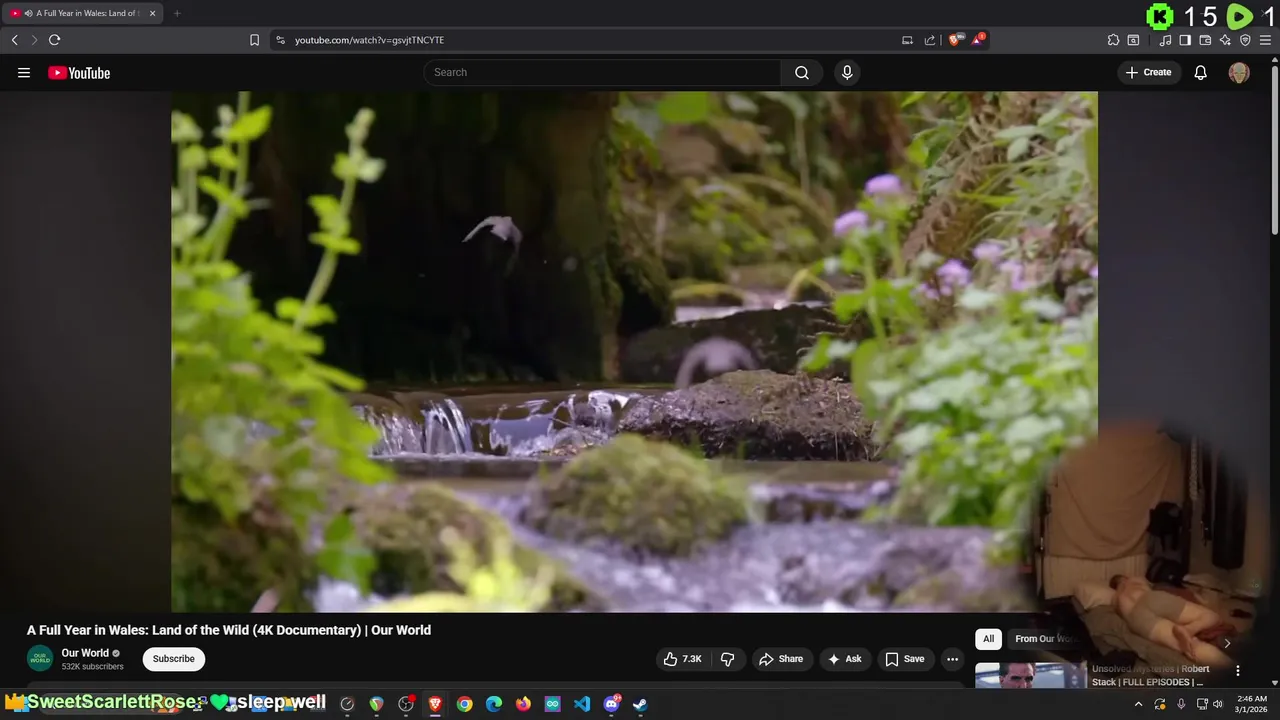Subscribe to the Our World channel

coord(174,659)
